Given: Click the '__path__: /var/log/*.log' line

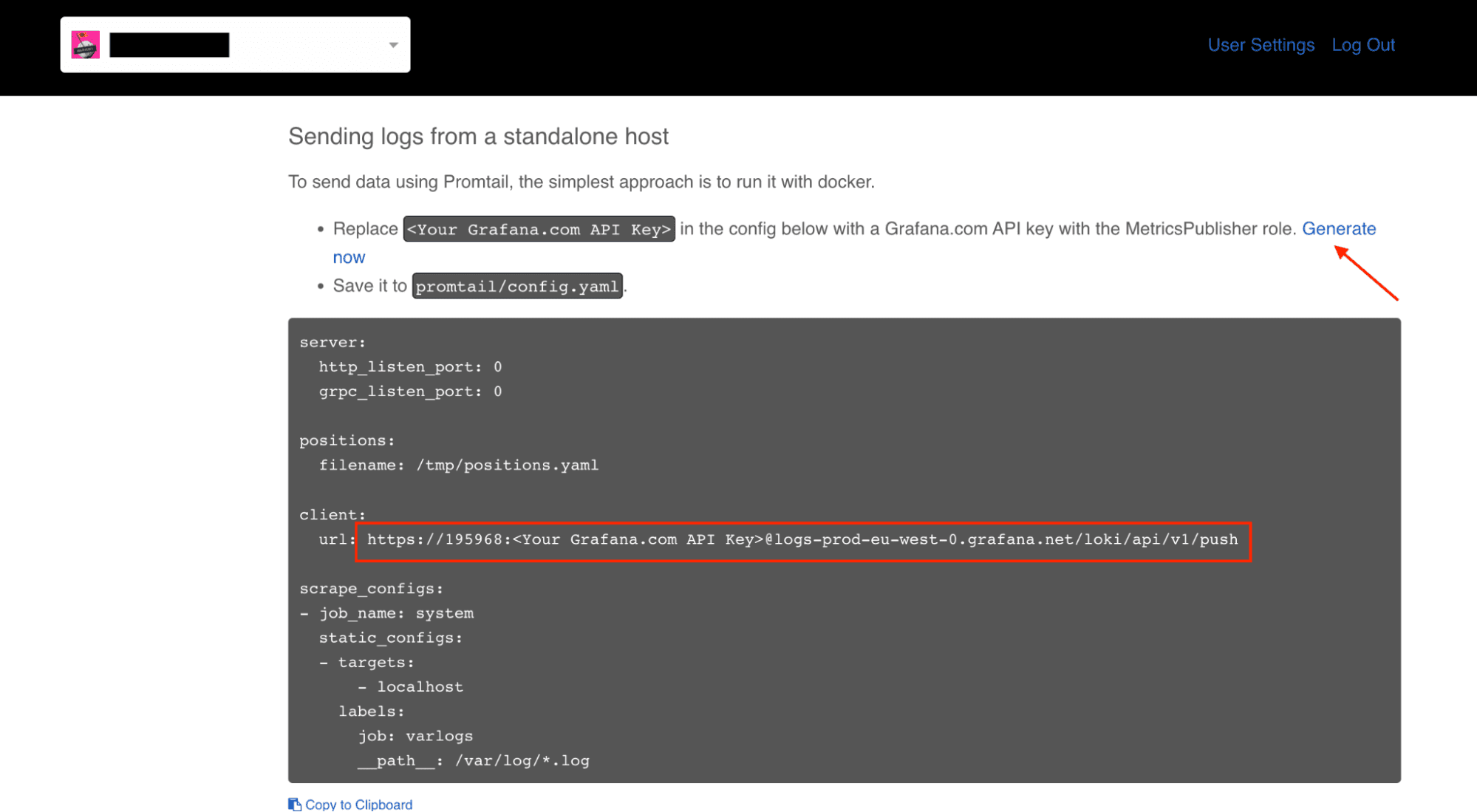Looking at the screenshot, I should (473, 761).
